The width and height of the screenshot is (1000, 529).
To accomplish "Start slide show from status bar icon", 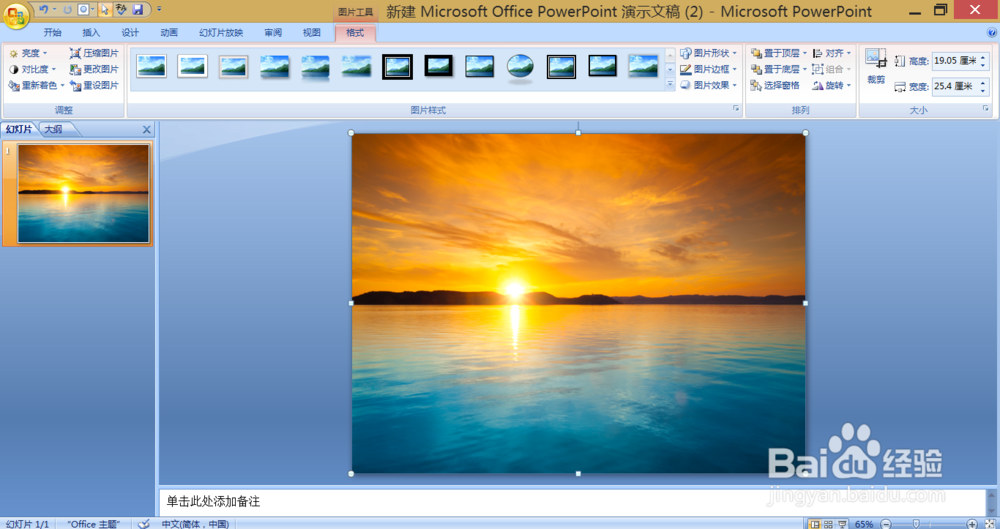I will 842,524.
